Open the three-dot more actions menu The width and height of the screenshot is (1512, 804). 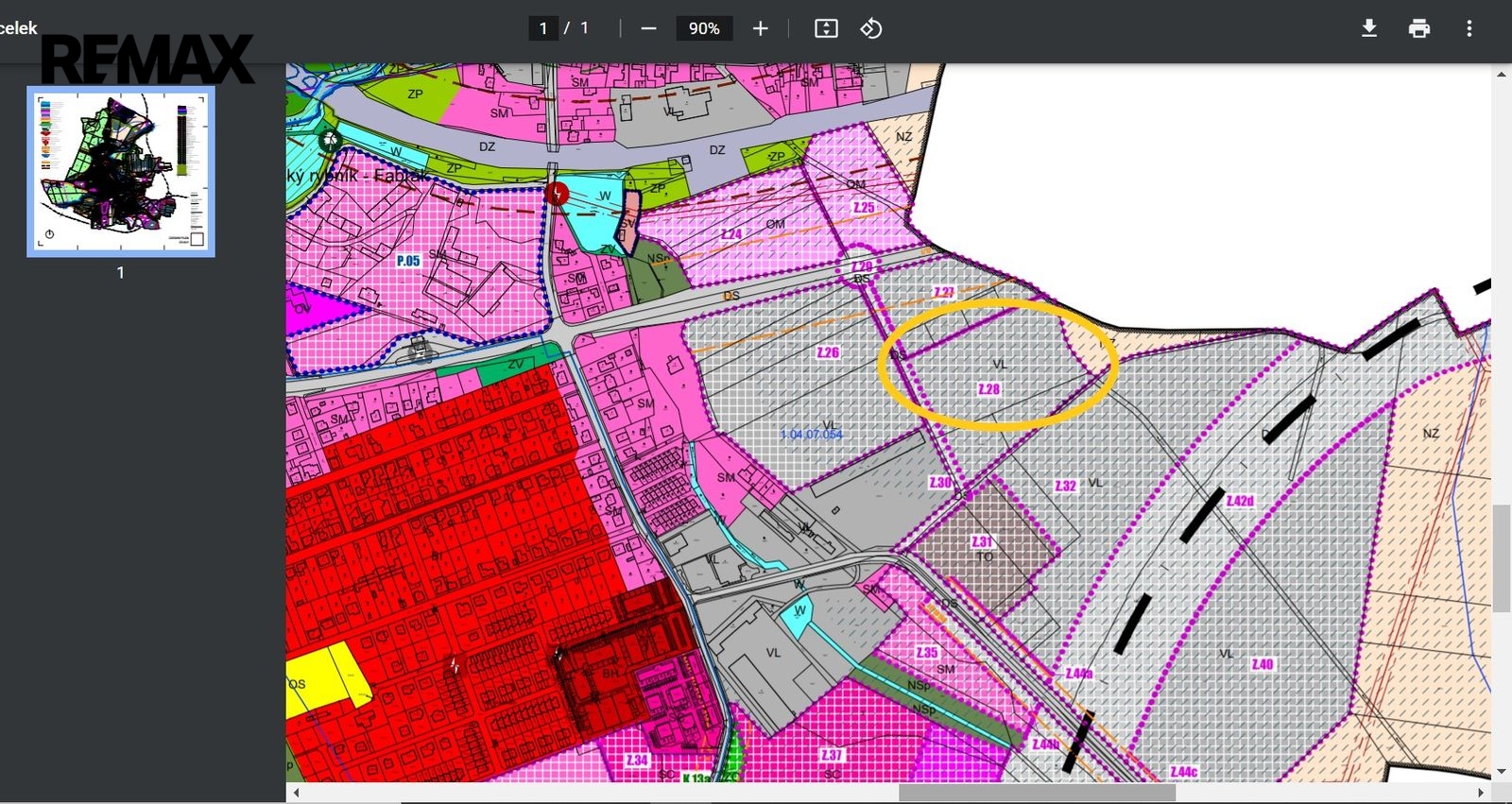point(1469,28)
